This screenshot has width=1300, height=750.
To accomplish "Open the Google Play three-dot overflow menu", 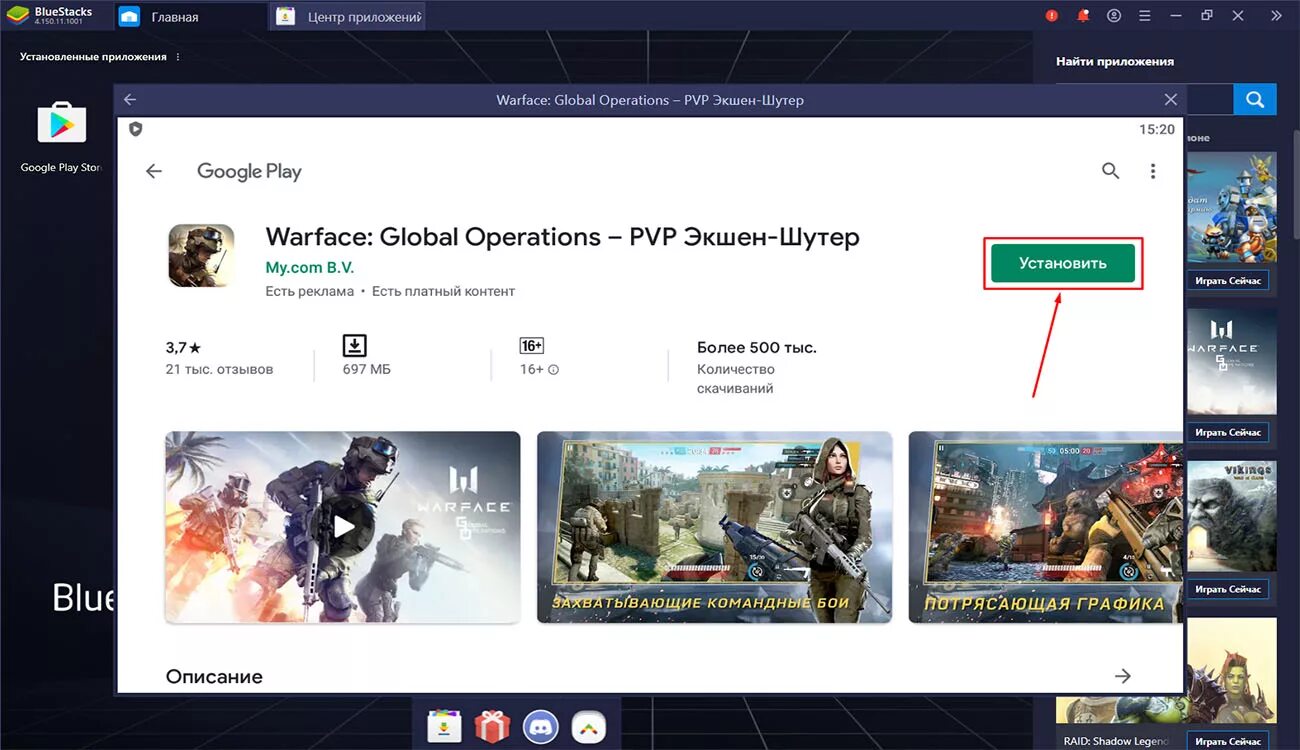I will [1153, 171].
